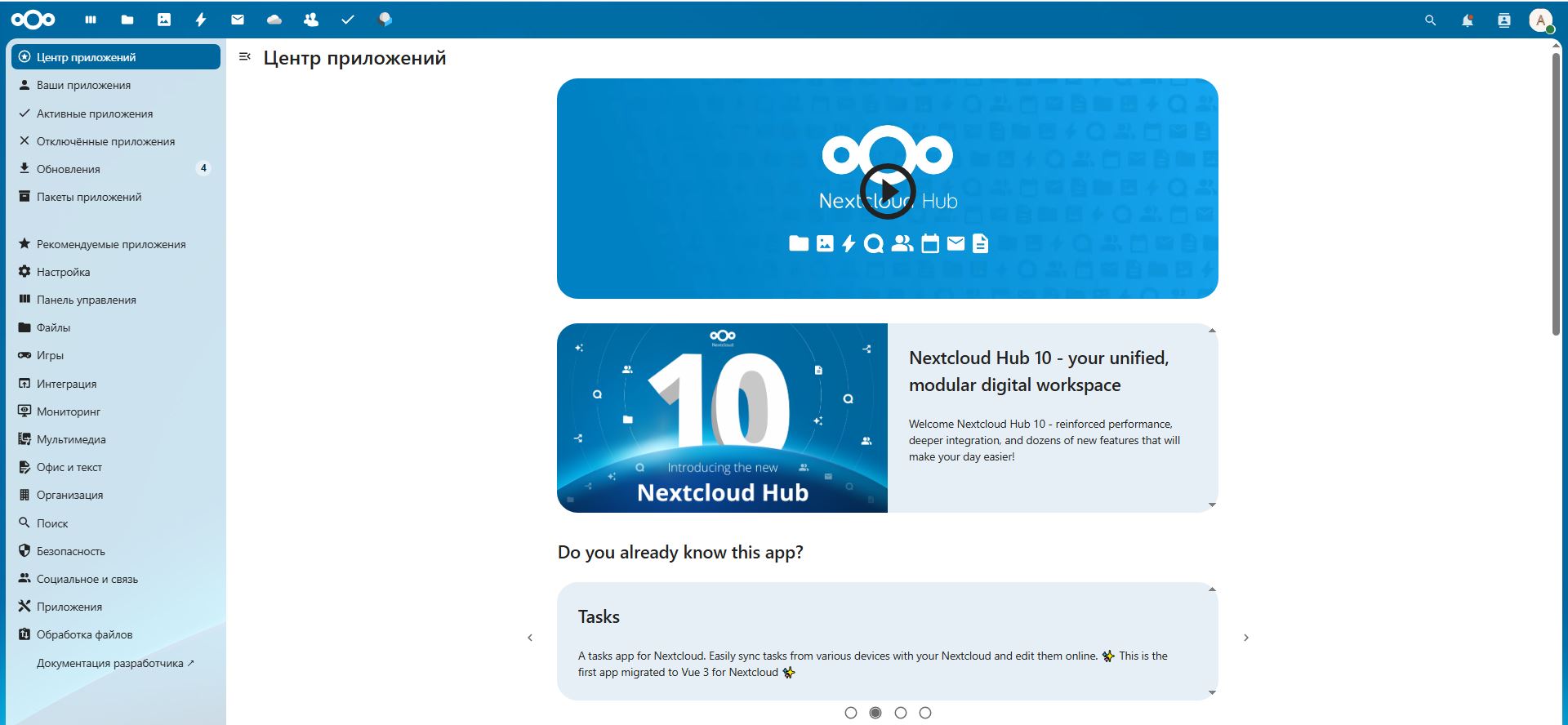Image resolution: width=1568 pixels, height=725 pixels.
Task: Open the notifications bell icon
Action: [1467, 20]
